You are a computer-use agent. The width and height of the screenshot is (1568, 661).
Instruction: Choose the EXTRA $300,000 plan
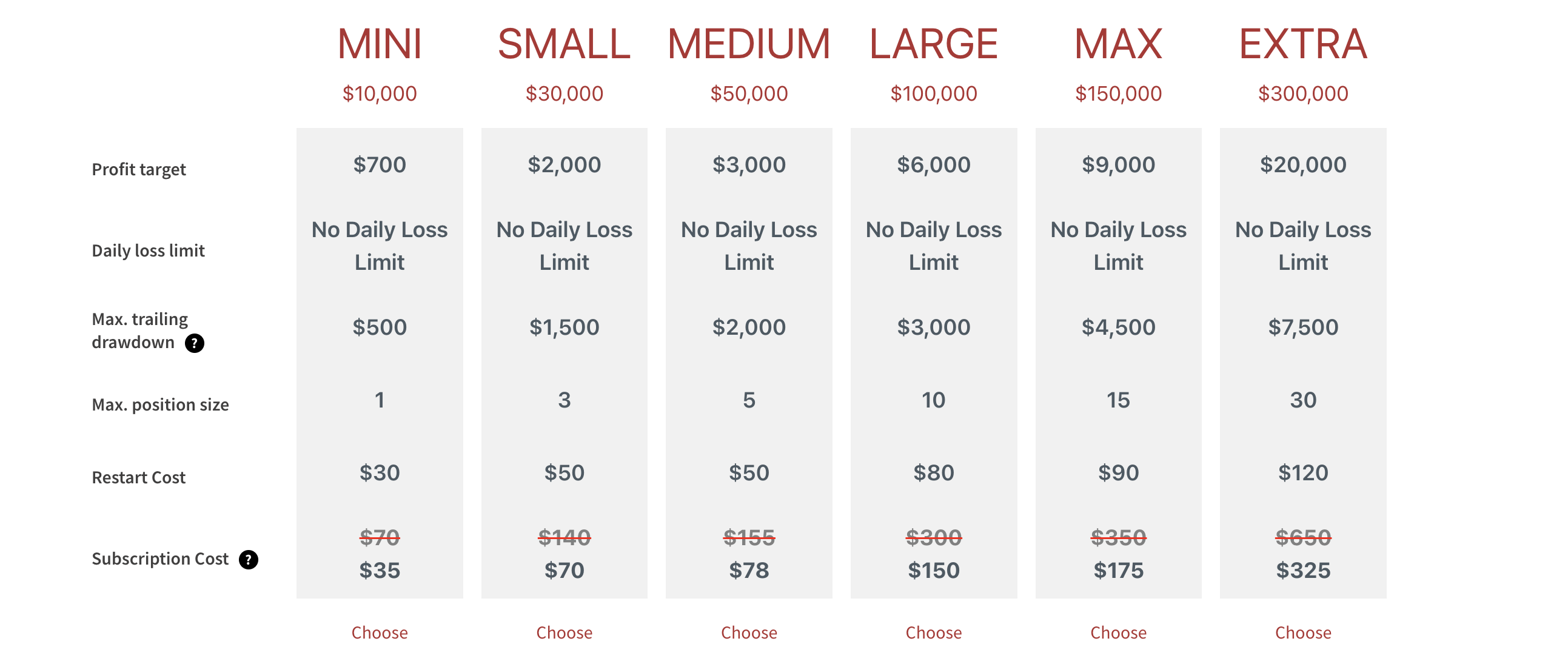point(1302,632)
